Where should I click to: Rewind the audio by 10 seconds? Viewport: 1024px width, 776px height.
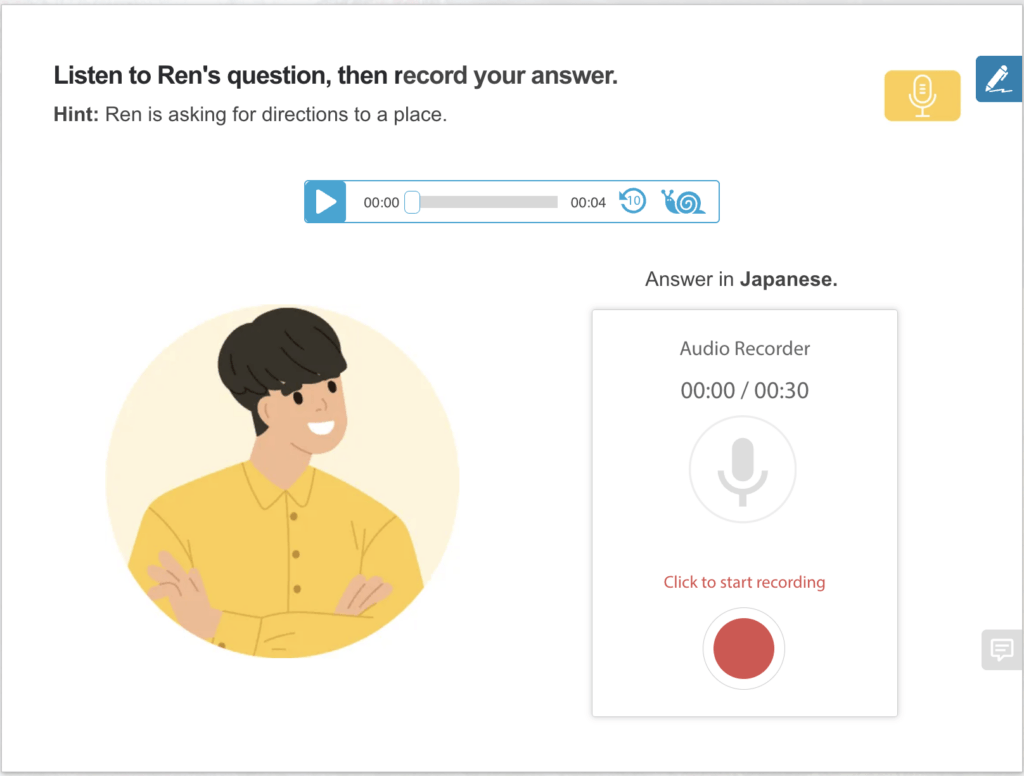click(x=632, y=201)
